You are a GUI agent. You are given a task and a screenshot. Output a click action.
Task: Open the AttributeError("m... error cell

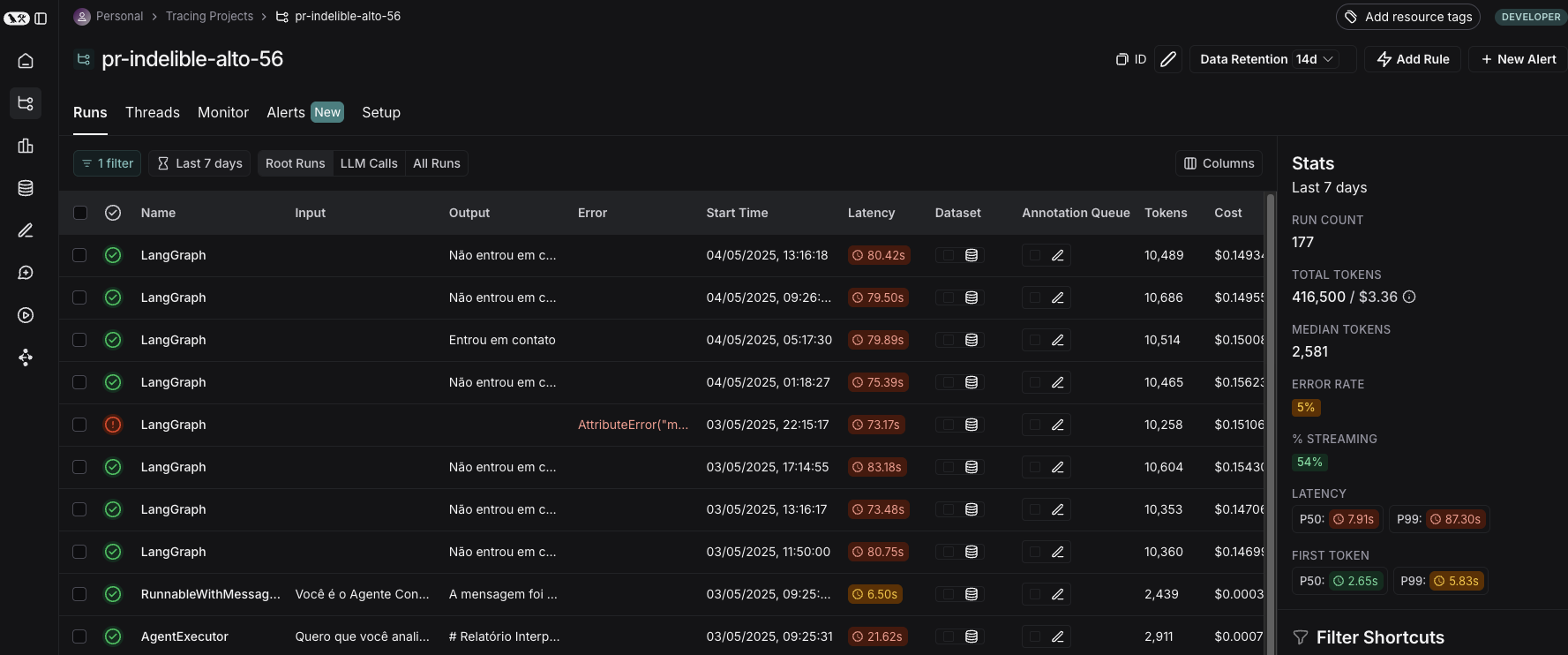point(633,425)
